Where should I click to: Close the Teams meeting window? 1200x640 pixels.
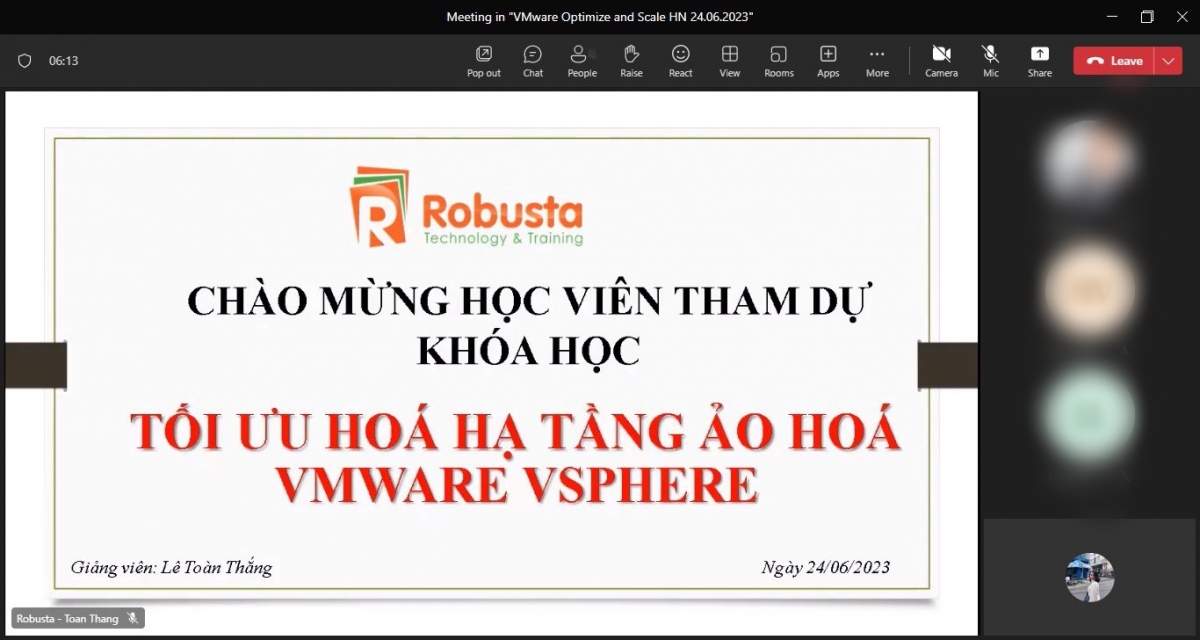1181,17
